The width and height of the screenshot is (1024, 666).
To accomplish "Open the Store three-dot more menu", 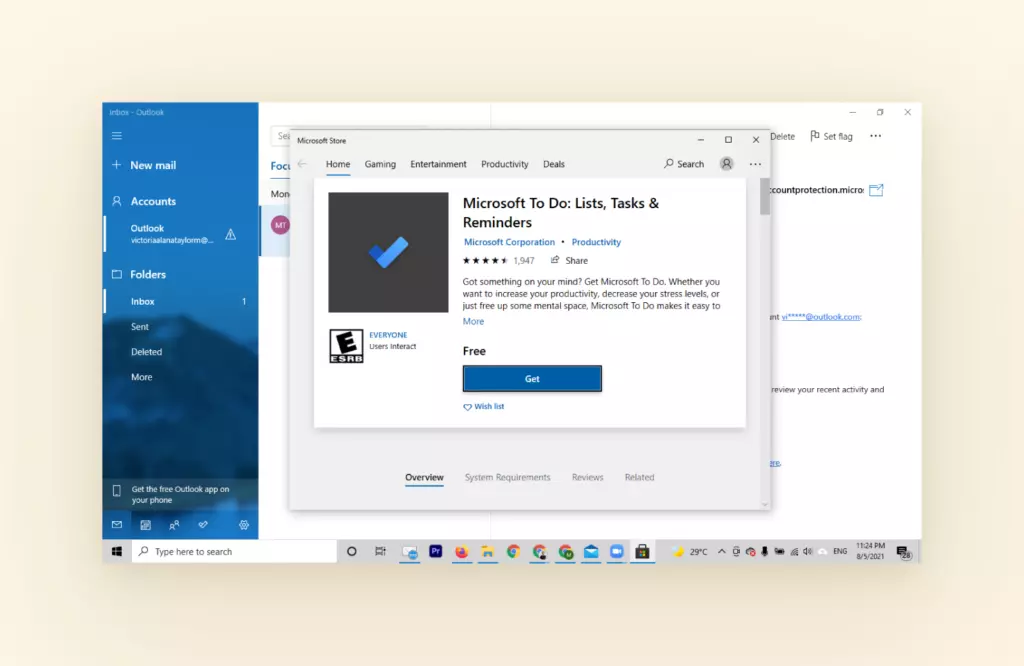I will click(755, 164).
